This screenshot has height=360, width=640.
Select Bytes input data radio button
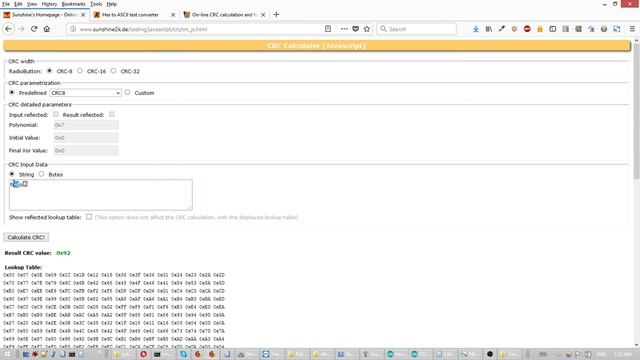tap(41, 174)
